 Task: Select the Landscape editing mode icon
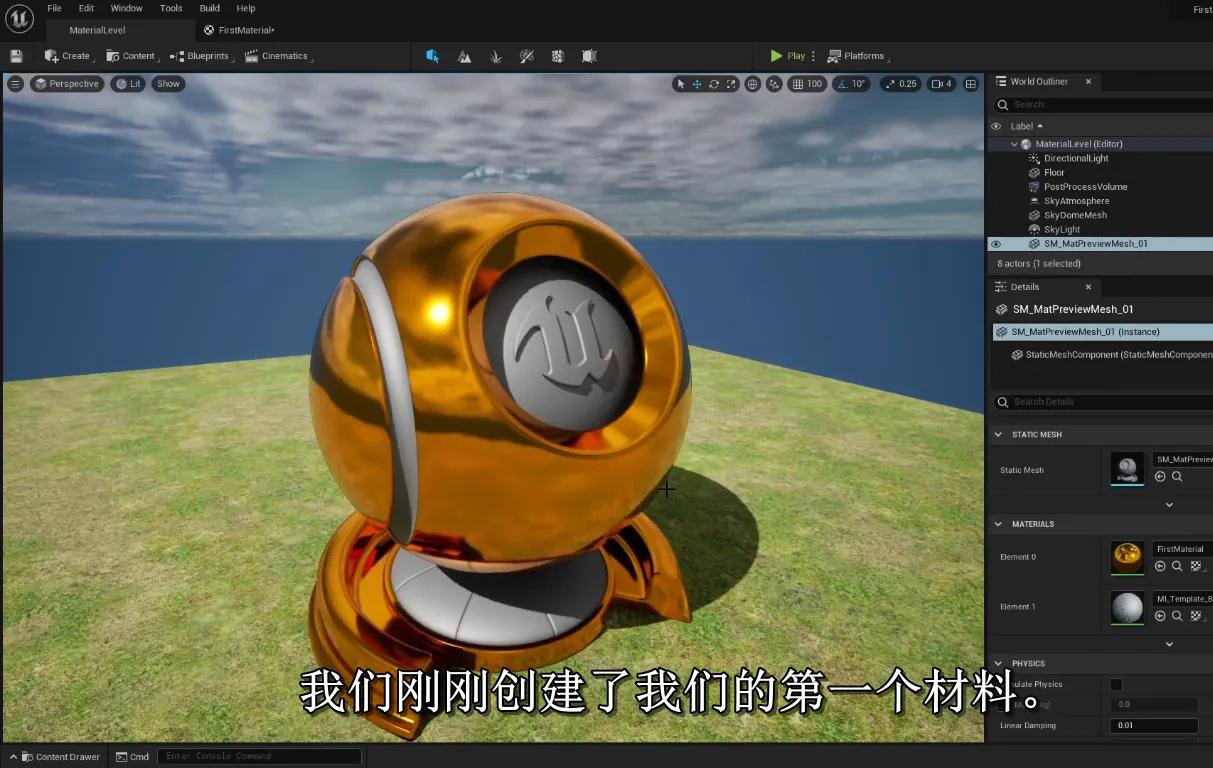tap(464, 57)
